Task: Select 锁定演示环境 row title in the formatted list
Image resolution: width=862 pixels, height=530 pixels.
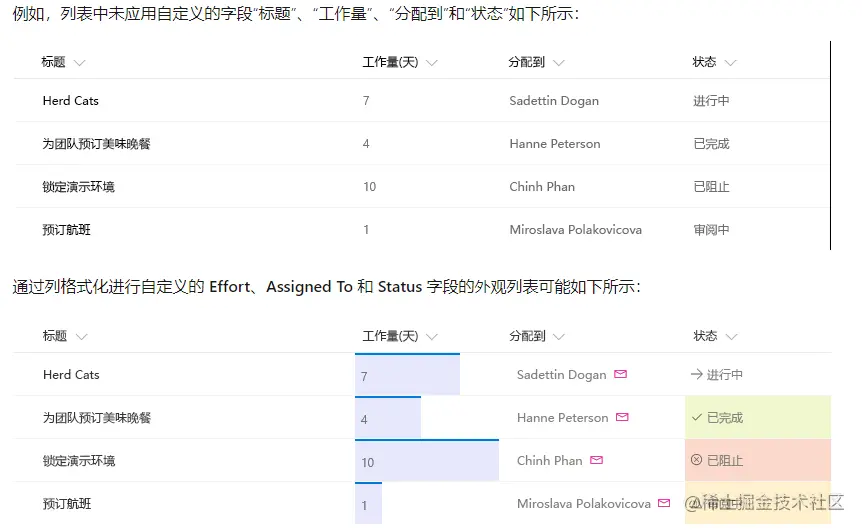Action: pos(79,461)
